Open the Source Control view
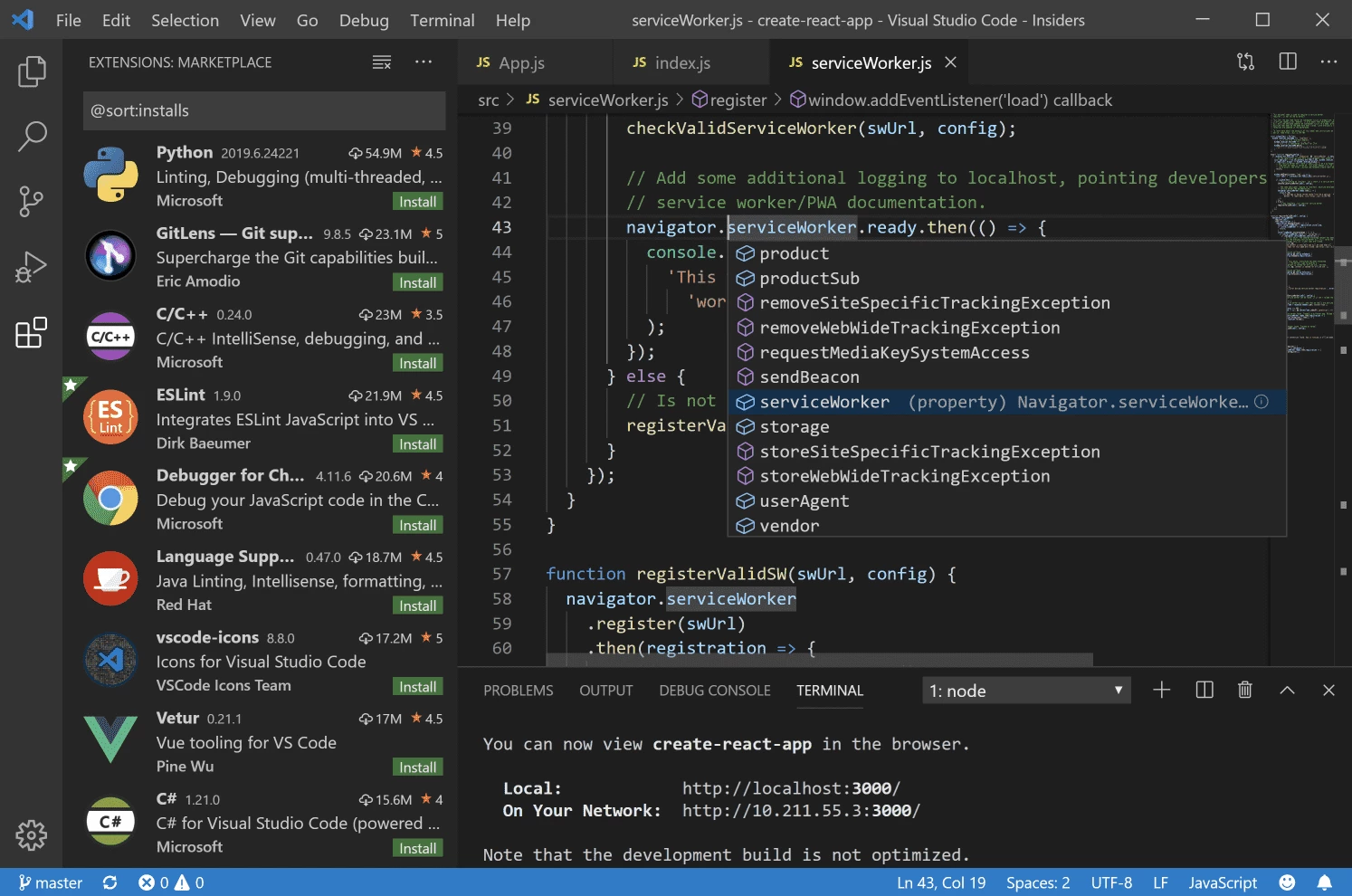 [32, 201]
